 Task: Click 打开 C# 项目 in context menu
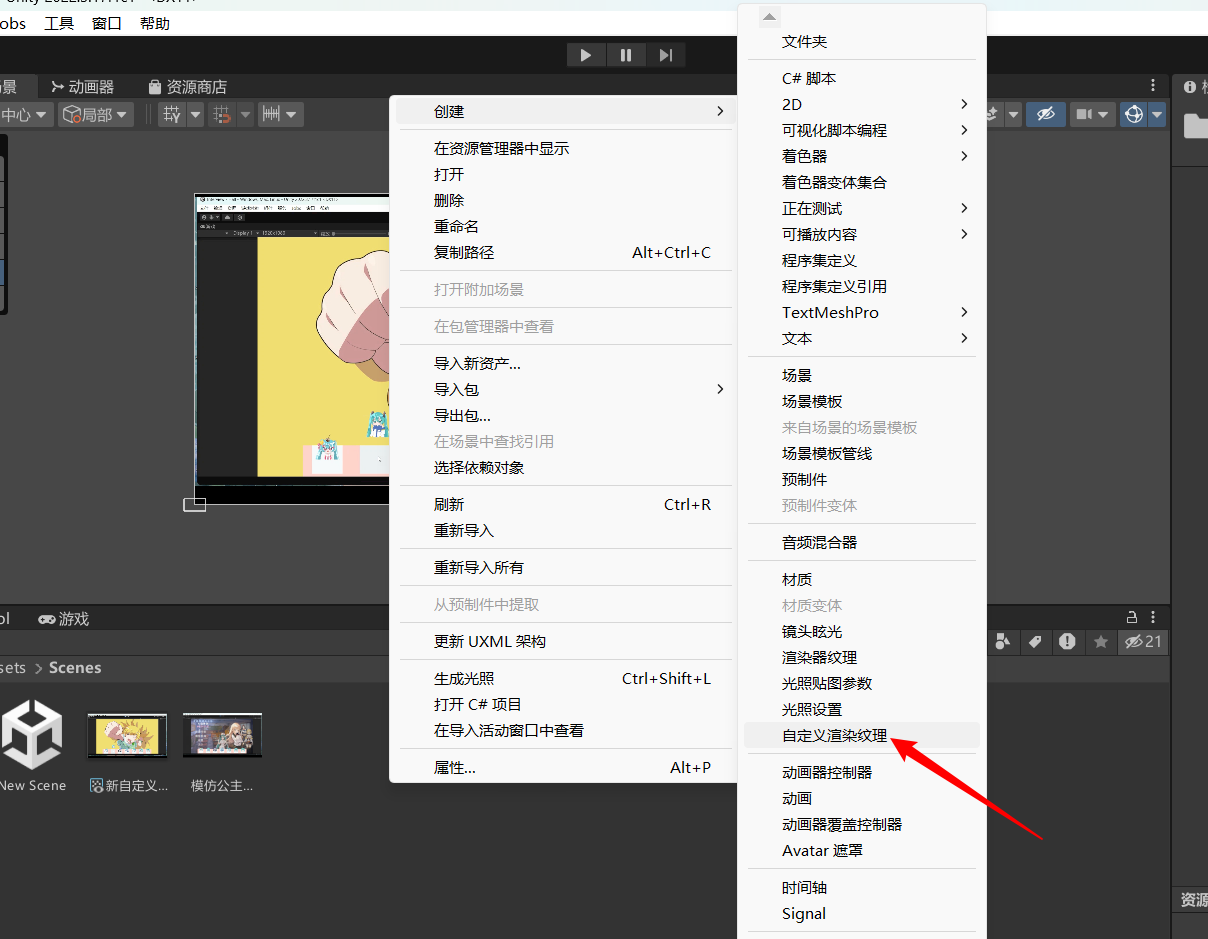[566, 704]
